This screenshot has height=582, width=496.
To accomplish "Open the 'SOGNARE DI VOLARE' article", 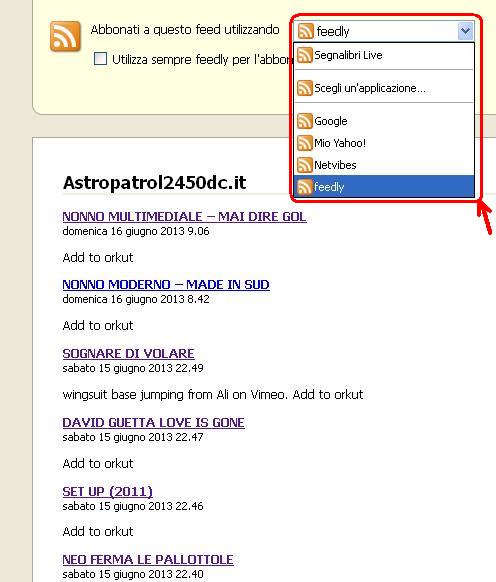I will pos(128,354).
